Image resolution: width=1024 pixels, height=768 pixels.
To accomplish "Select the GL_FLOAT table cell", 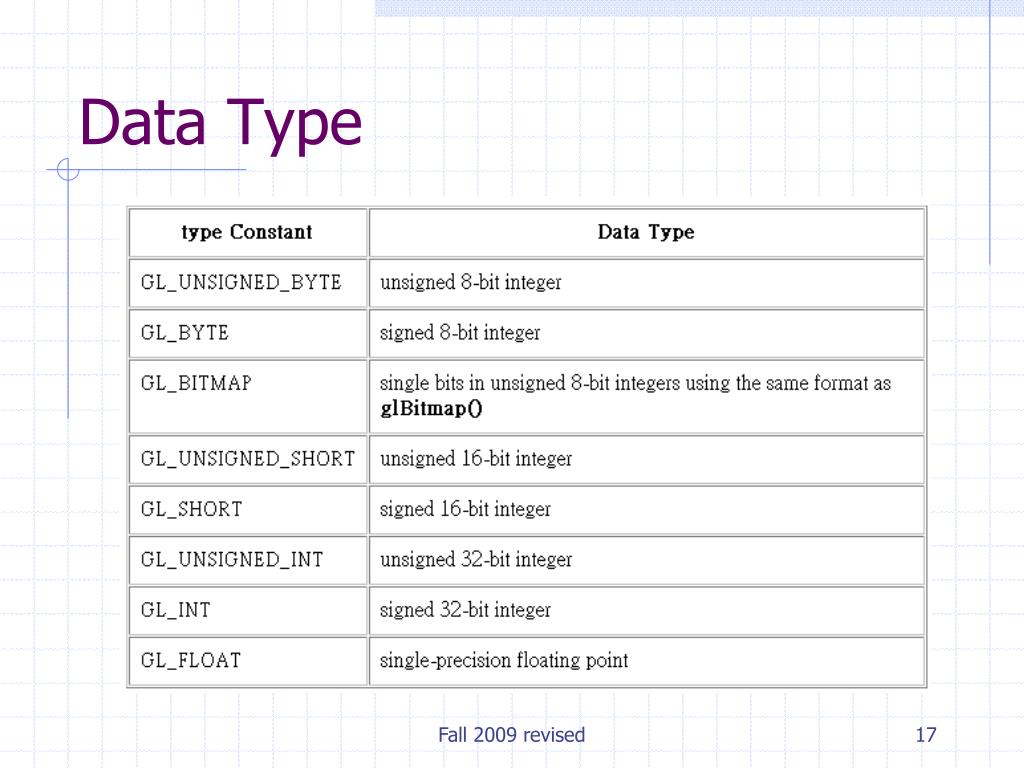I will 248,660.
